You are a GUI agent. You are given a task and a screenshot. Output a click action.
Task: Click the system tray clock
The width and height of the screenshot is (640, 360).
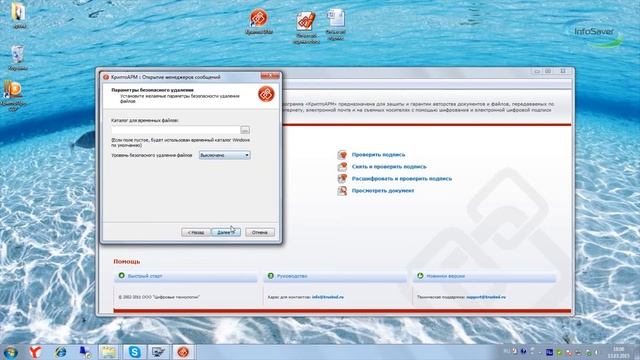click(x=619, y=352)
